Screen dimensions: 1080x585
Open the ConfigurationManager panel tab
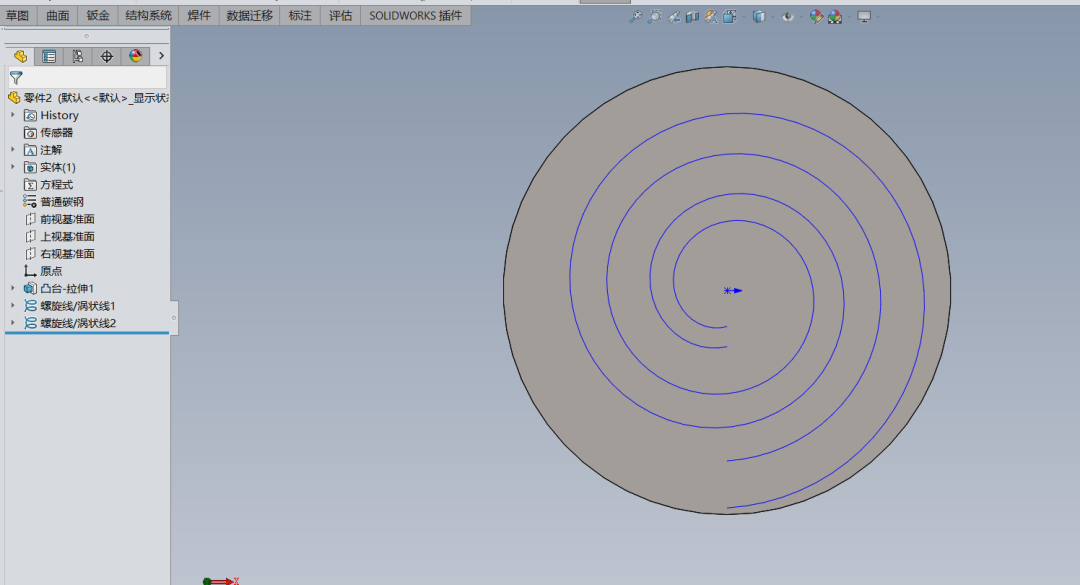[x=78, y=57]
